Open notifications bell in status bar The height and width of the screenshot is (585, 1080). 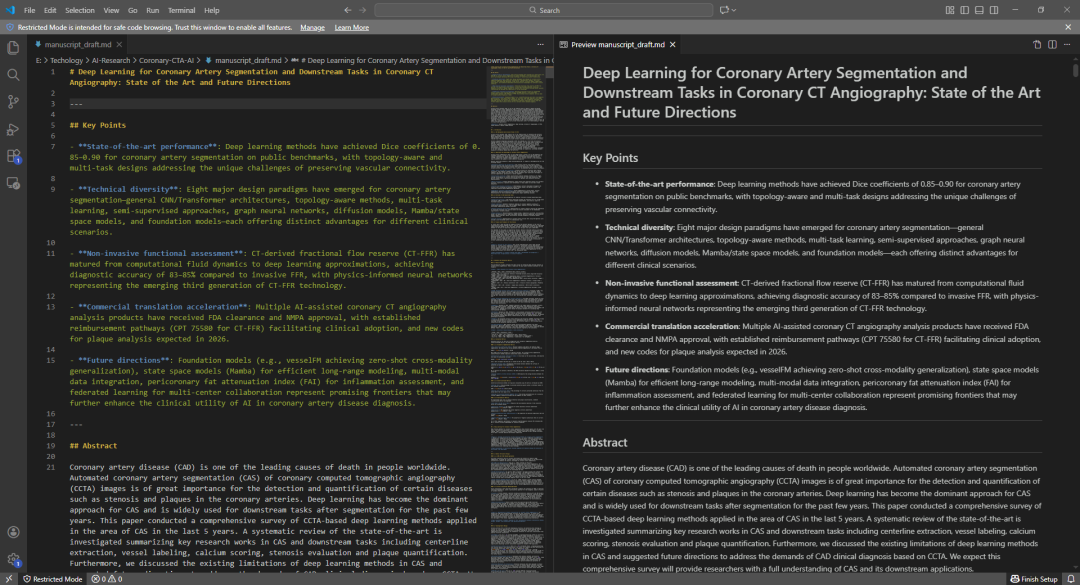(1071, 579)
